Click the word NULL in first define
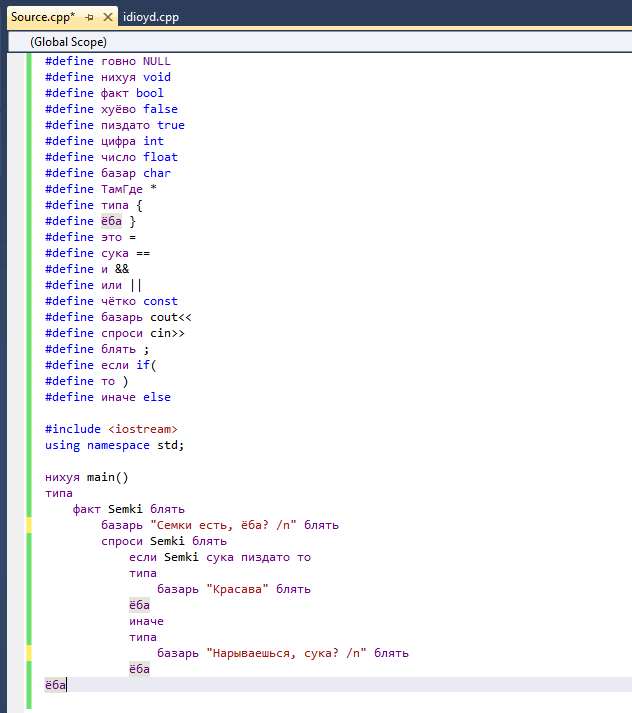This screenshot has height=713, width=632. (157, 61)
